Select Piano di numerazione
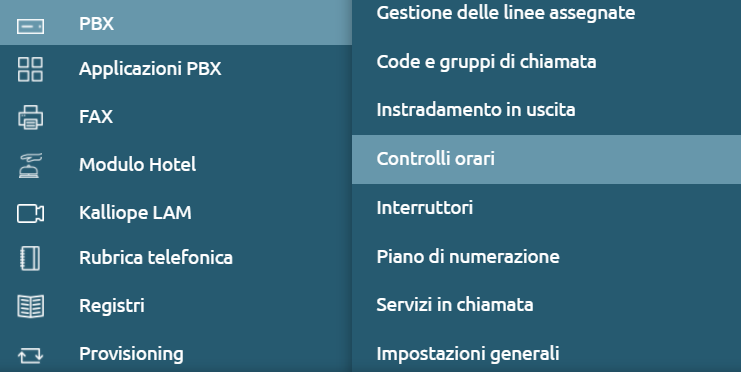741x372 pixels. pos(546,257)
